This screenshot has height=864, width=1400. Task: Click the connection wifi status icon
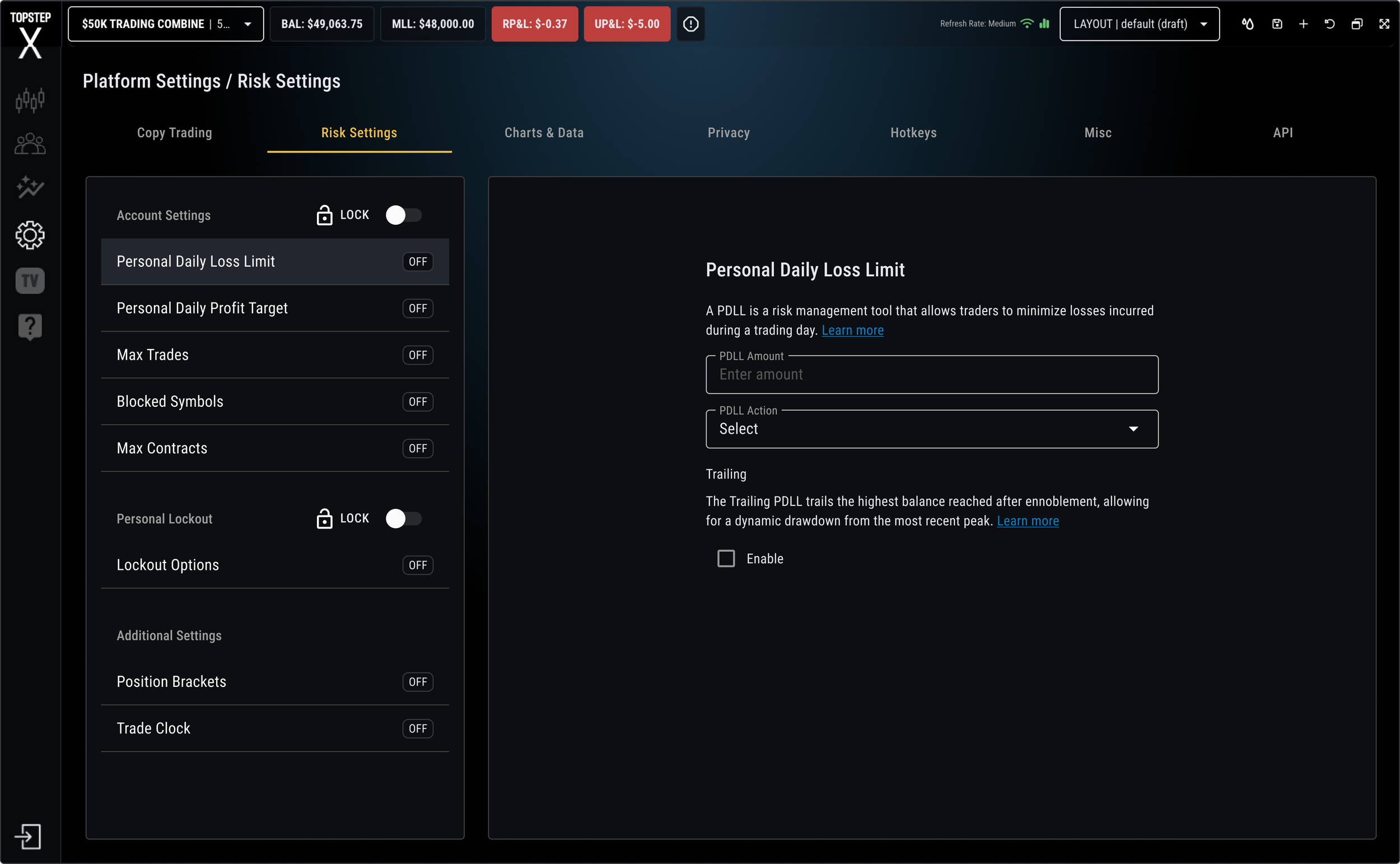pyautogui.click(x=1026, y=24)
